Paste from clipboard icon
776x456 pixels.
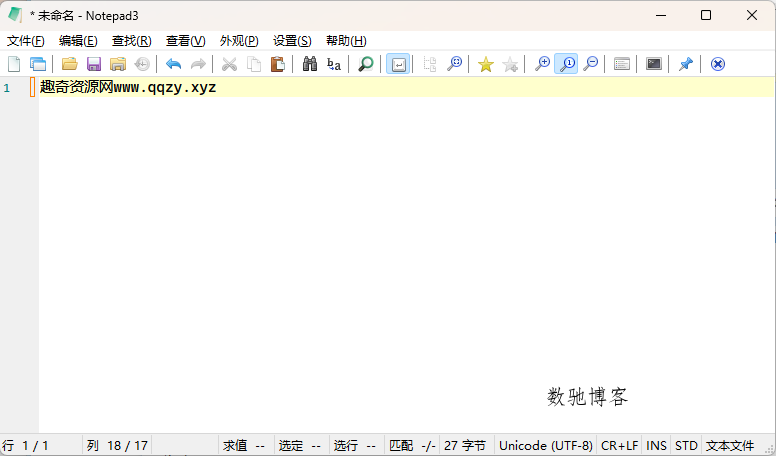tap(278, 64)
